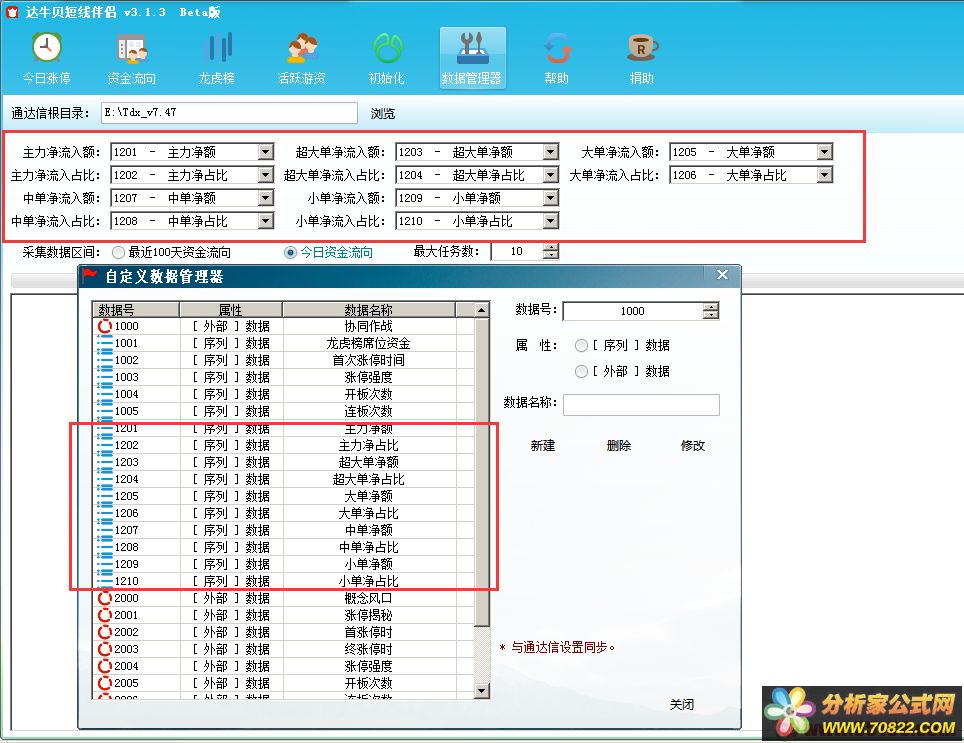This screenshot has height=743, width=964.
Task: Click the red circle icon of row 2003
Action: (105, 649)
